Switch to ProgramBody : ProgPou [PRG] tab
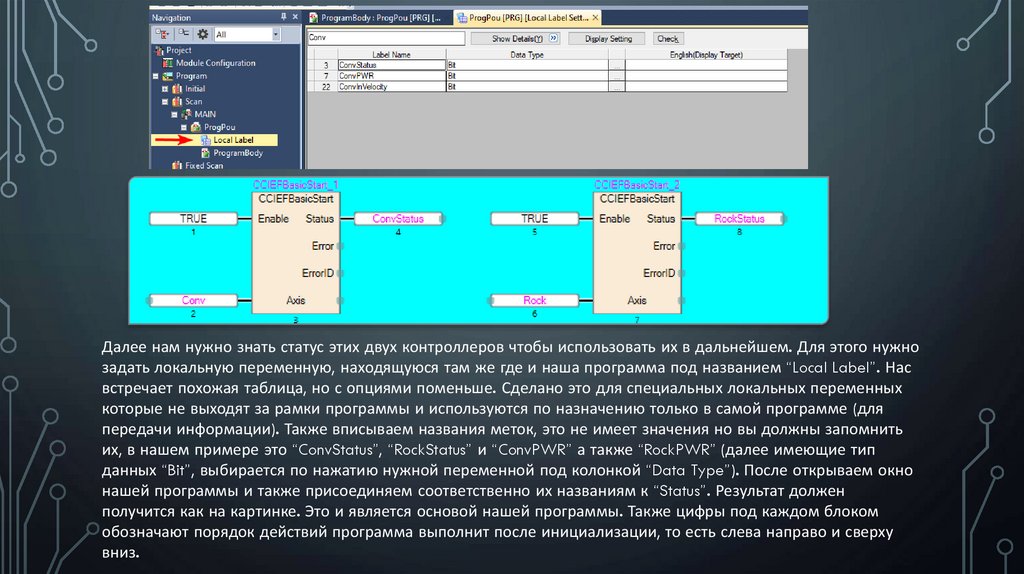The height and width of the screenshot is (574, 1024). click(377, 18)
